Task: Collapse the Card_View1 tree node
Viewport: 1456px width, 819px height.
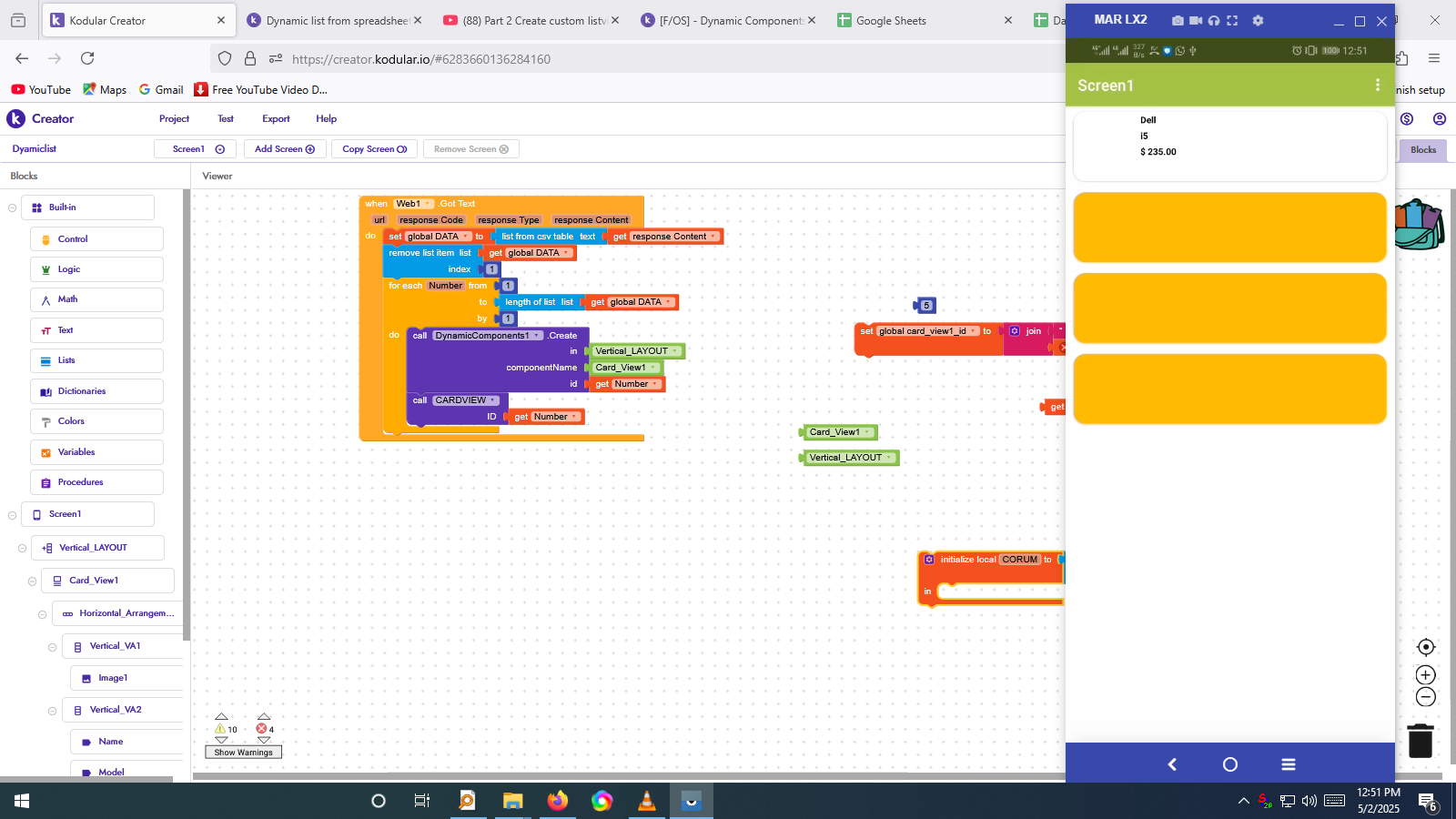Action: pos(32,581)
